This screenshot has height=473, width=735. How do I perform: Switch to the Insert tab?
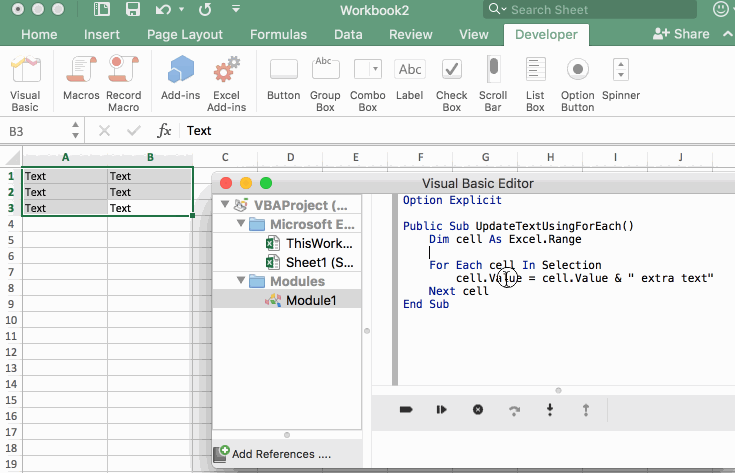102,34
